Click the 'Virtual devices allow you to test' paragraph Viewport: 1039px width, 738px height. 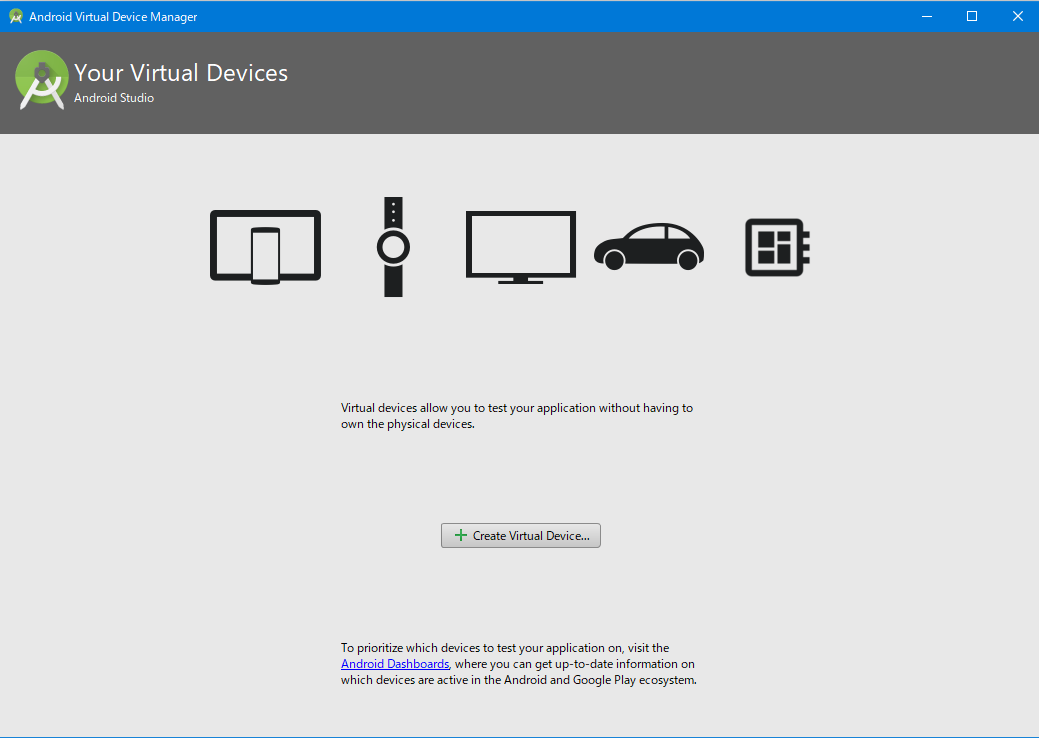(x=517, y=416)
